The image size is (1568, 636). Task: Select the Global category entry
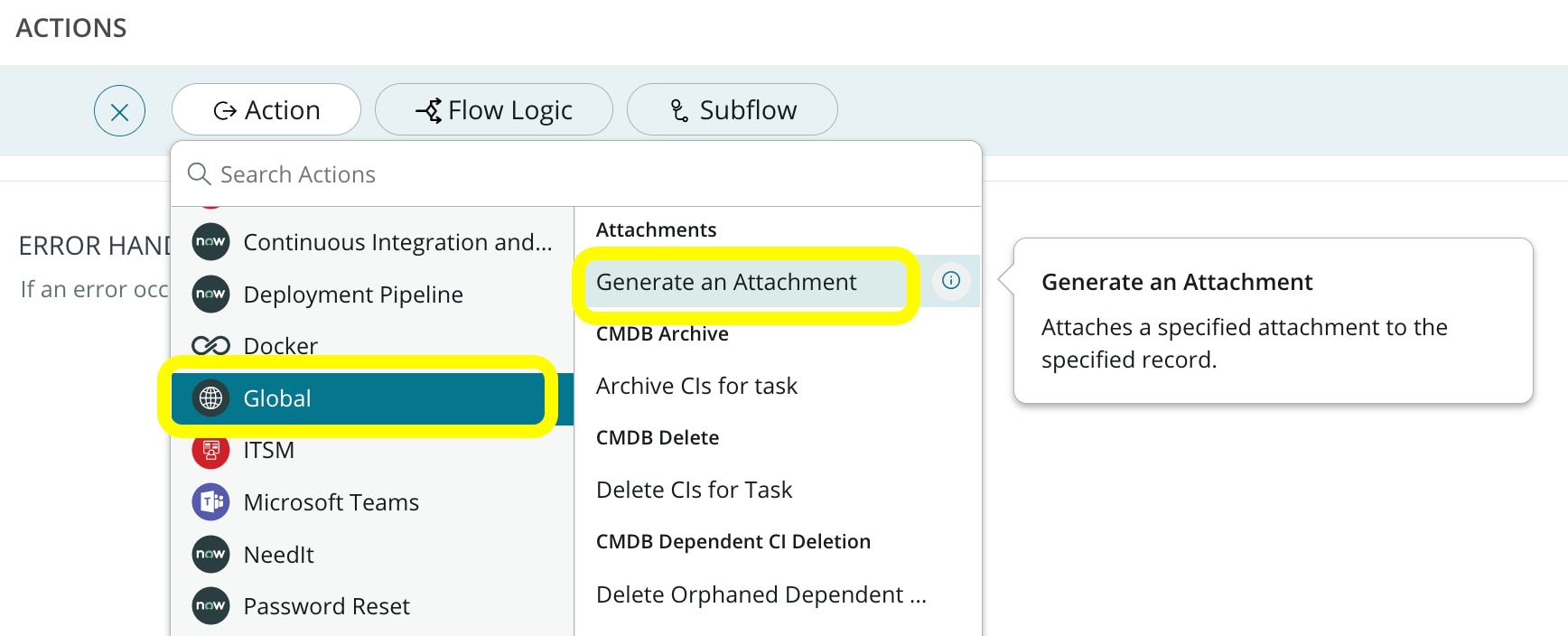pyautogui.click(x=372, y=398)
